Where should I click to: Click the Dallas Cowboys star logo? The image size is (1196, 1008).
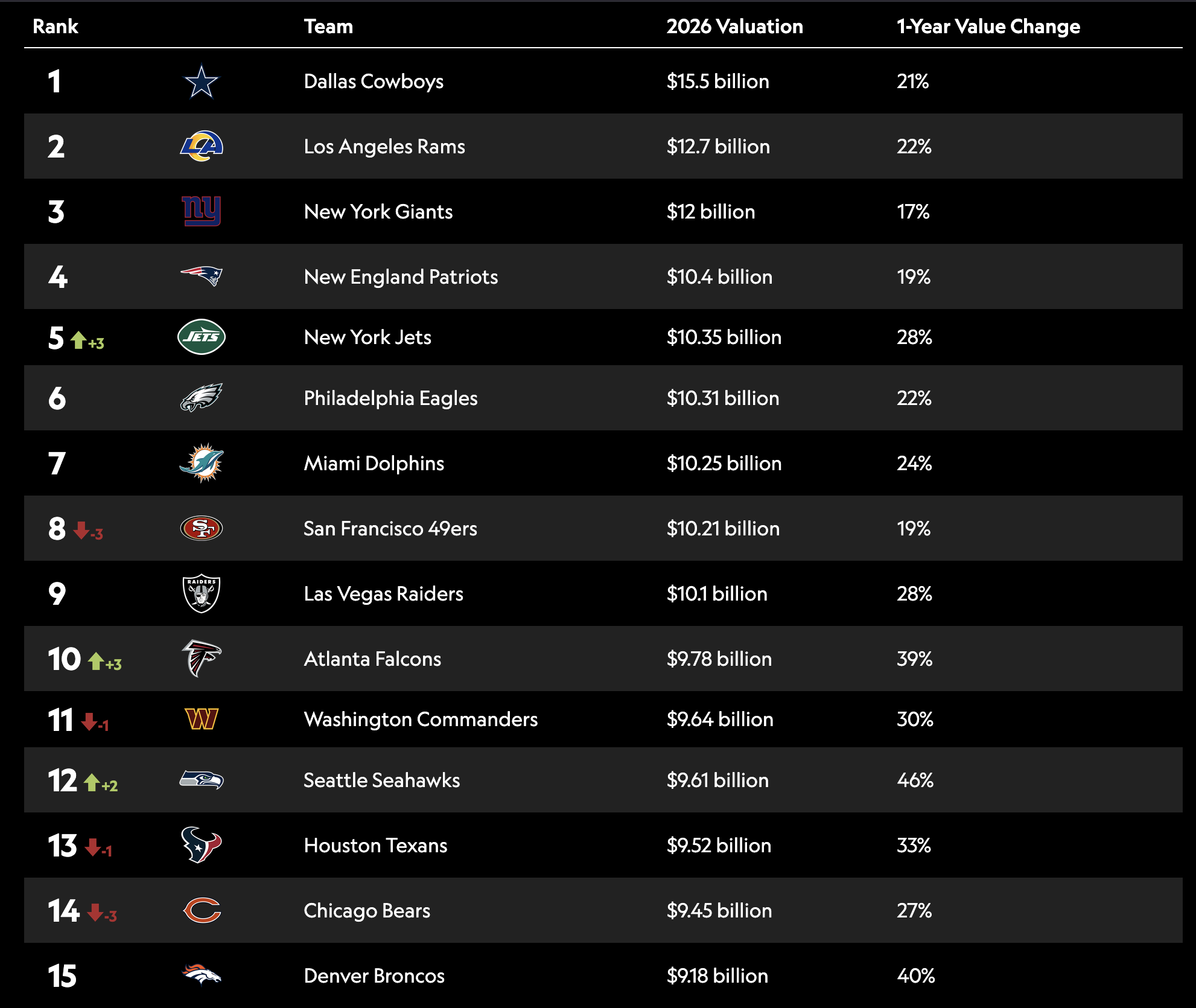pos(201,81)
